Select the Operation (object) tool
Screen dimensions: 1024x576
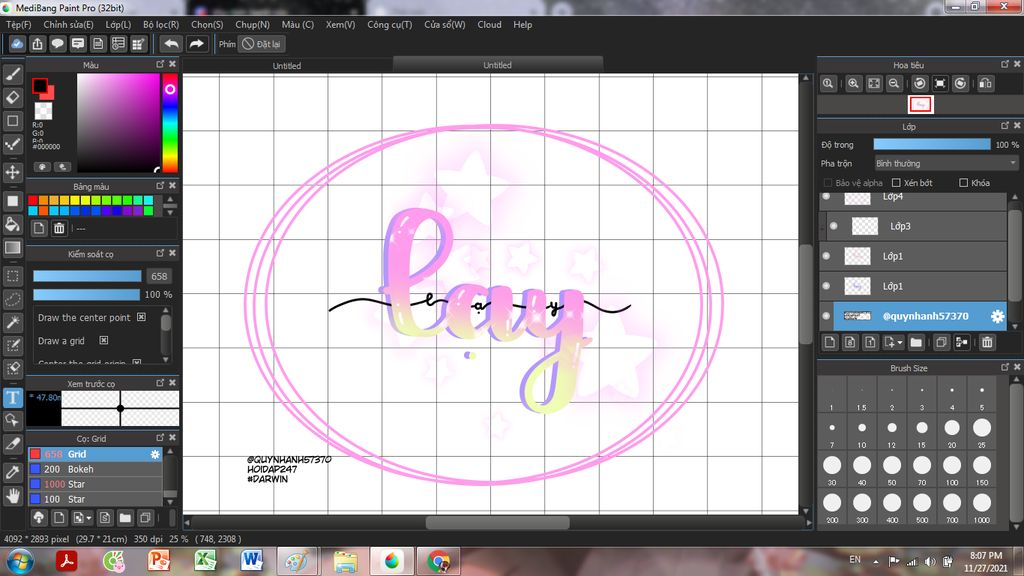click(x=12, y=420)
